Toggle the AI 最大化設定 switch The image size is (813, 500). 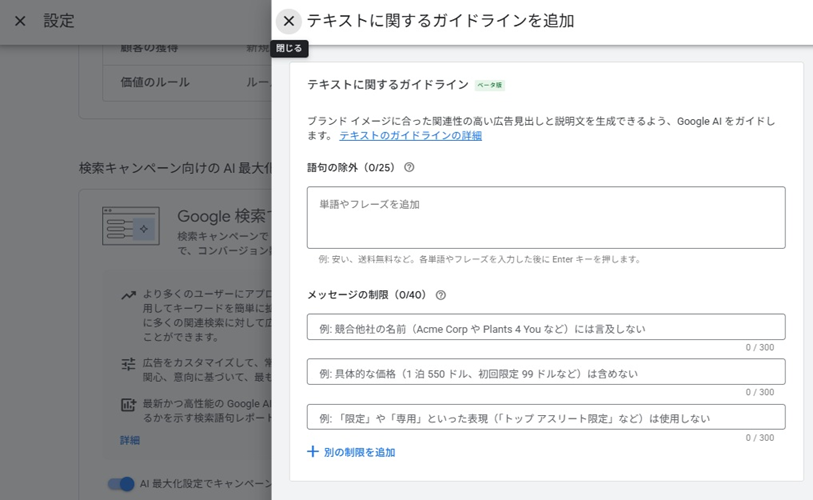(x=121, y=484)
